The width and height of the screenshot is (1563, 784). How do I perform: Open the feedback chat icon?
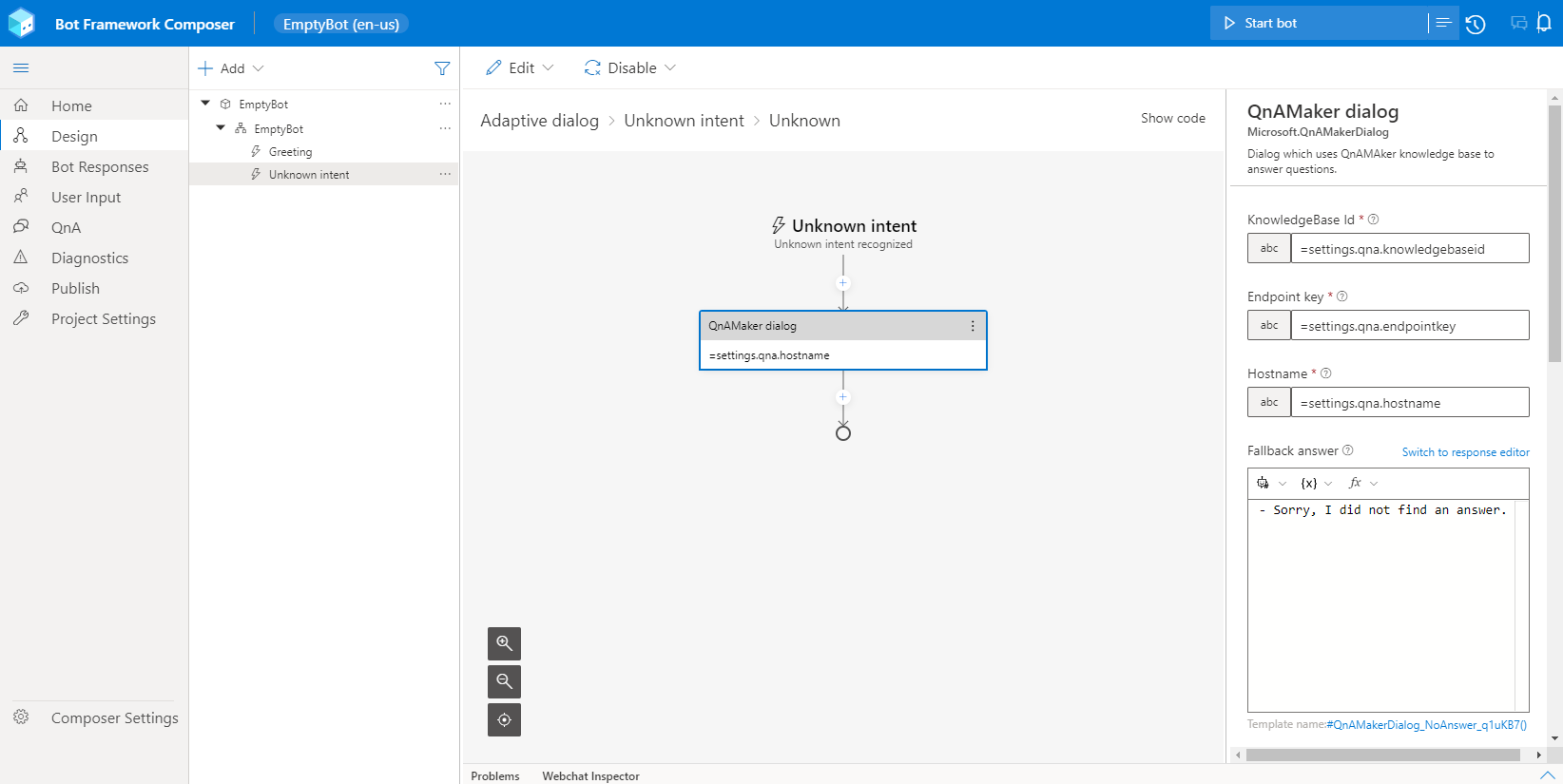pyautogui.click(x=1519, y=24)
